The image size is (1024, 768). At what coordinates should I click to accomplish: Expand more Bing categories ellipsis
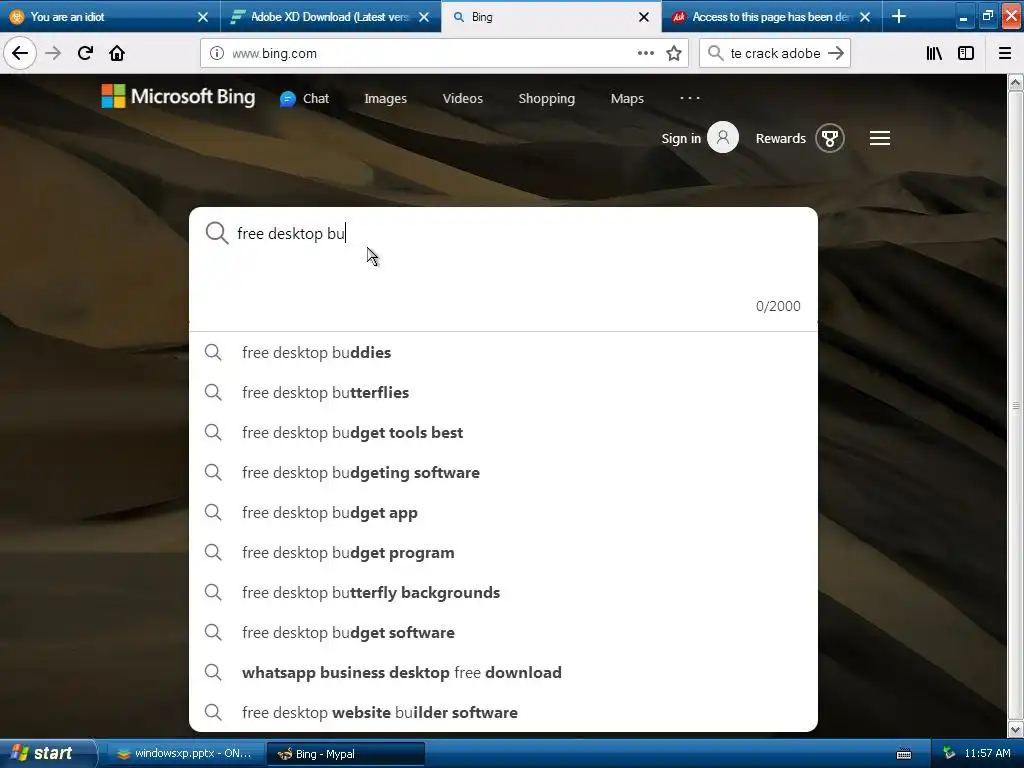coord(690,98)
